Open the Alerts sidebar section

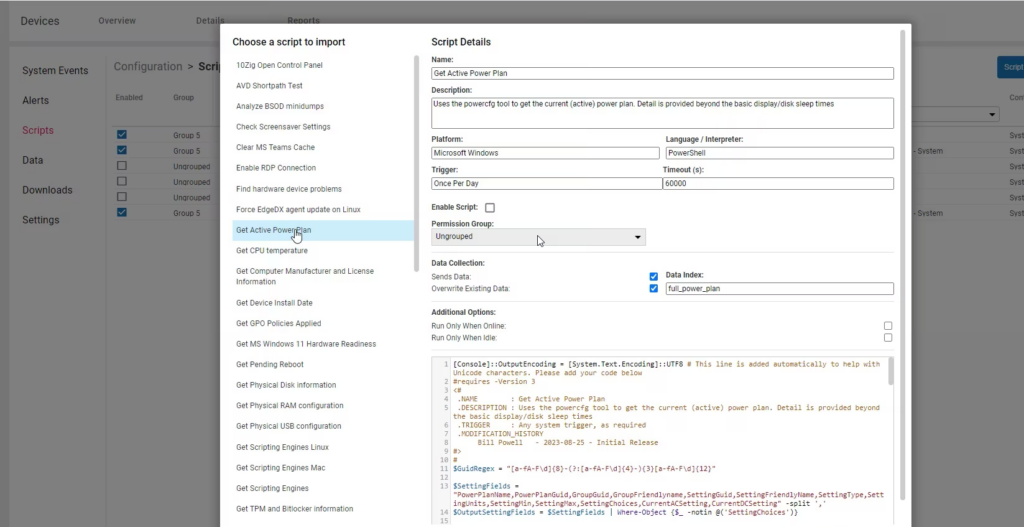[36, 101]
